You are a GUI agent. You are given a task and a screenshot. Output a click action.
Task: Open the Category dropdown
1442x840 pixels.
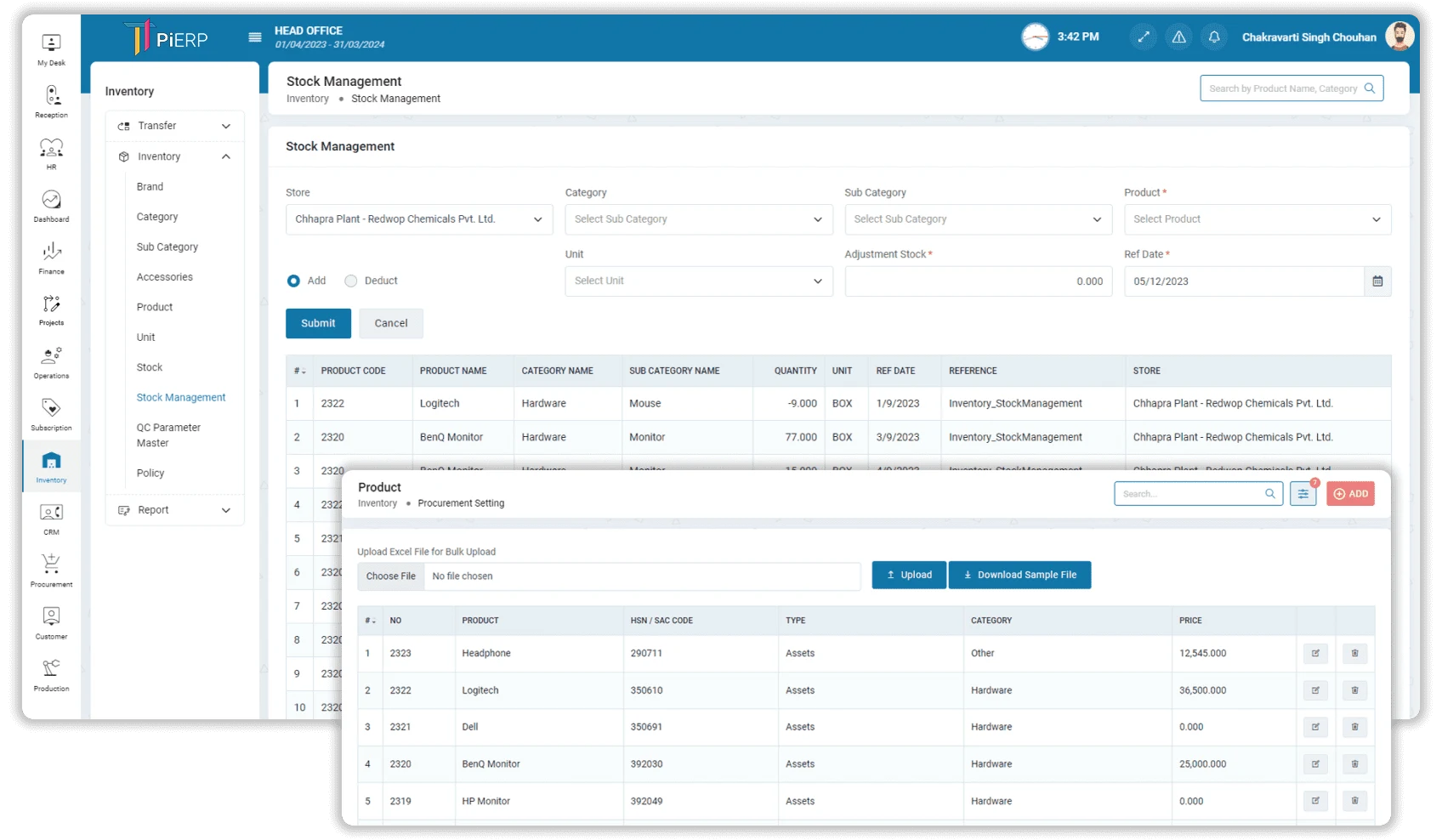pyautogui.click(x=699, y=219)
